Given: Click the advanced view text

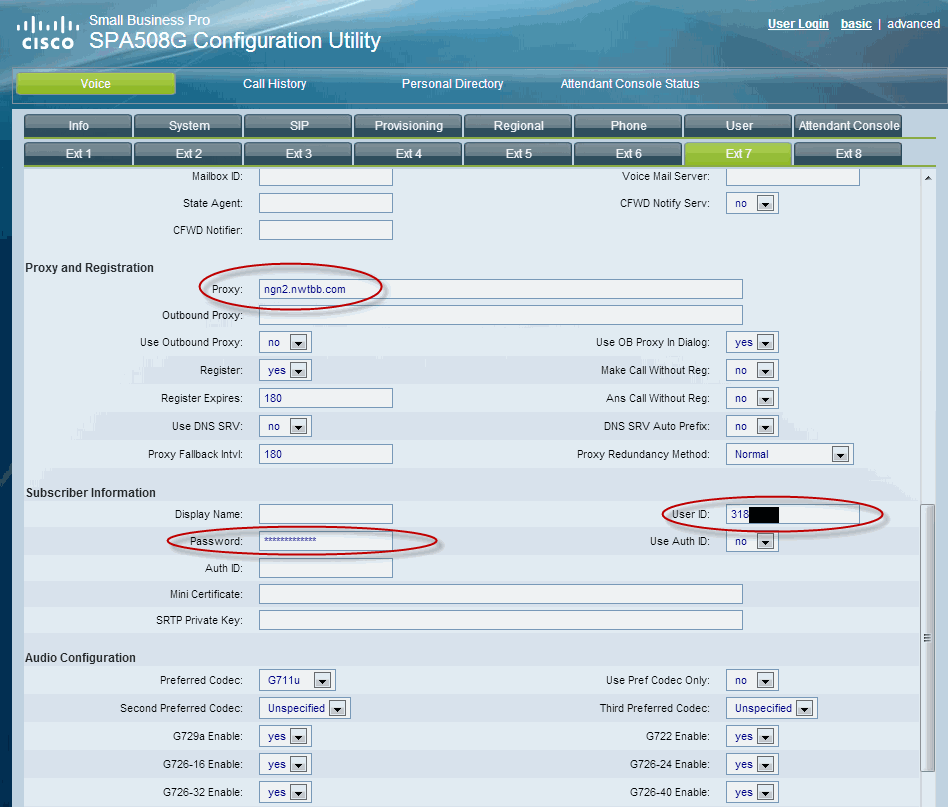Looking at the screenshot, I should click(913, 24).
